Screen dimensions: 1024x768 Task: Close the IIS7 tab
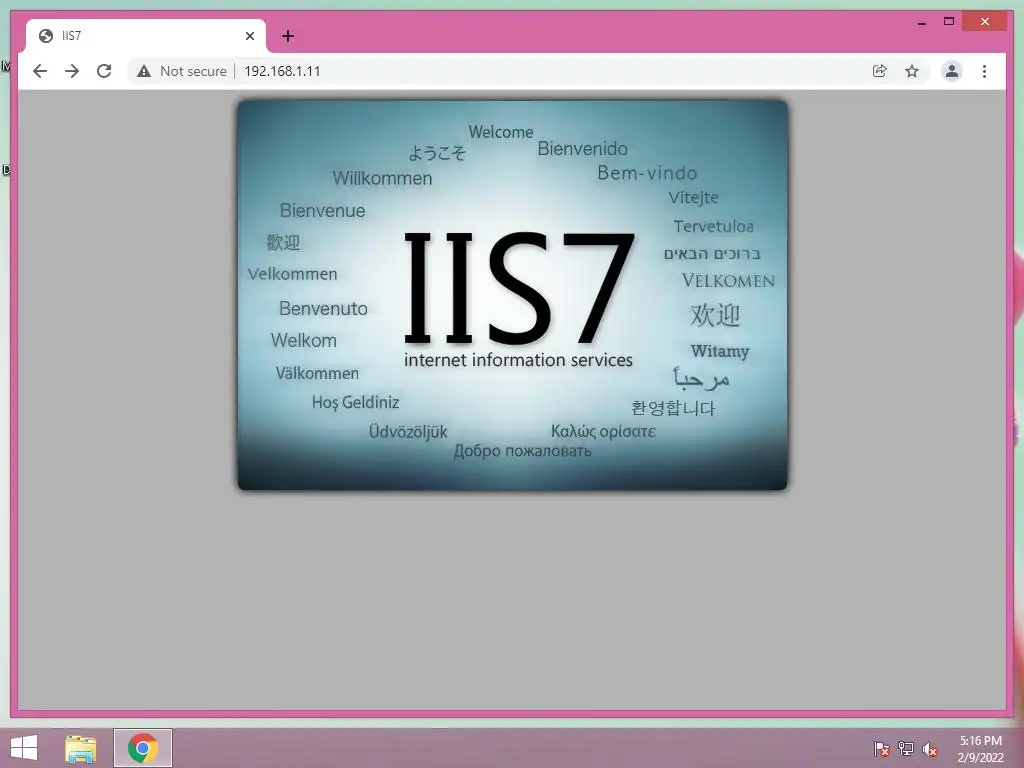pos(249,36)
